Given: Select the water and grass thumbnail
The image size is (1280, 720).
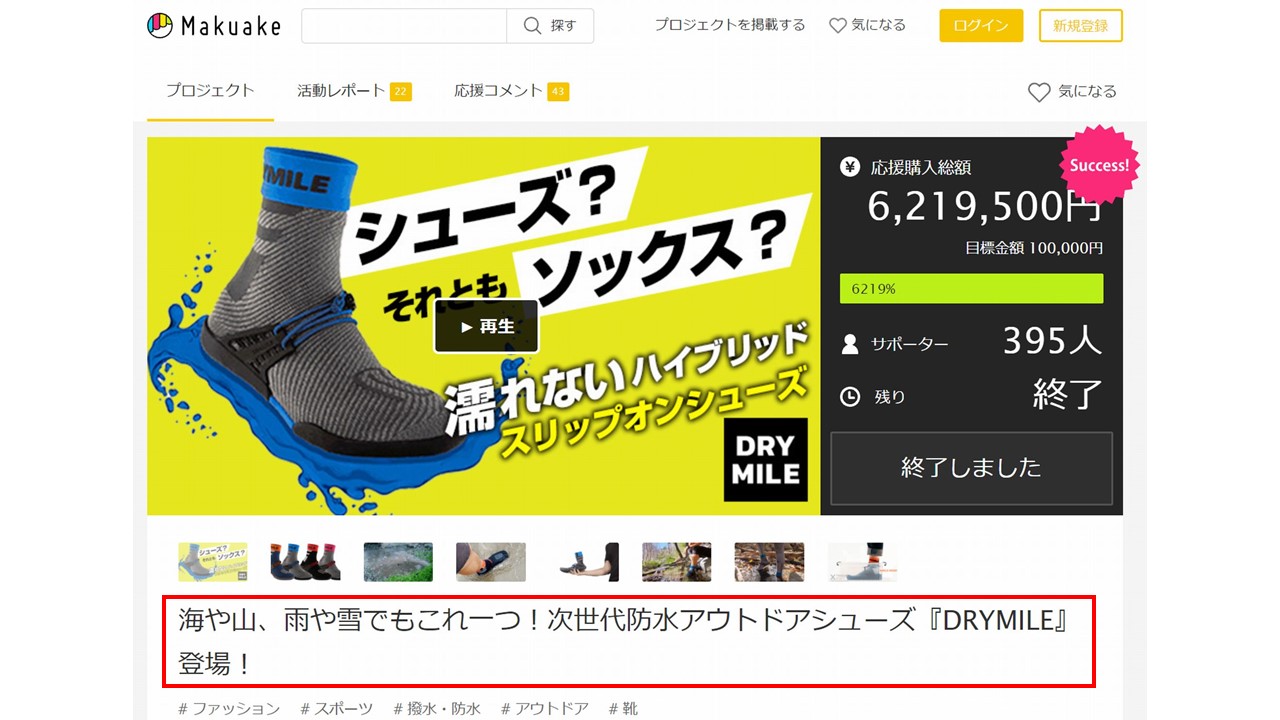Looking at the screenshot, I should [x=398, y=562].
